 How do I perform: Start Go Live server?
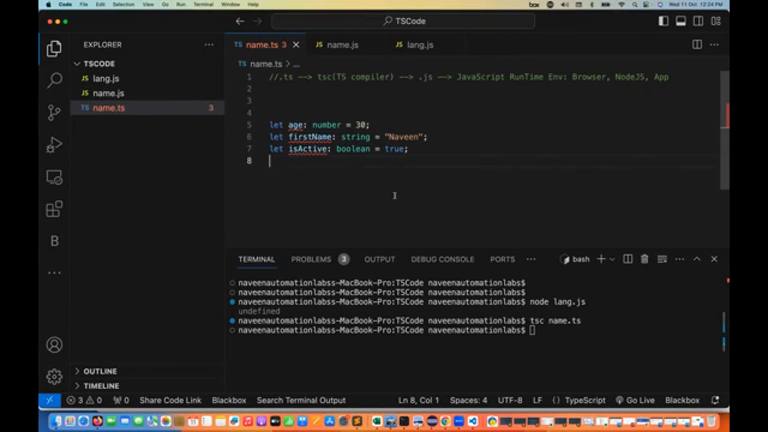coord(635,400)
